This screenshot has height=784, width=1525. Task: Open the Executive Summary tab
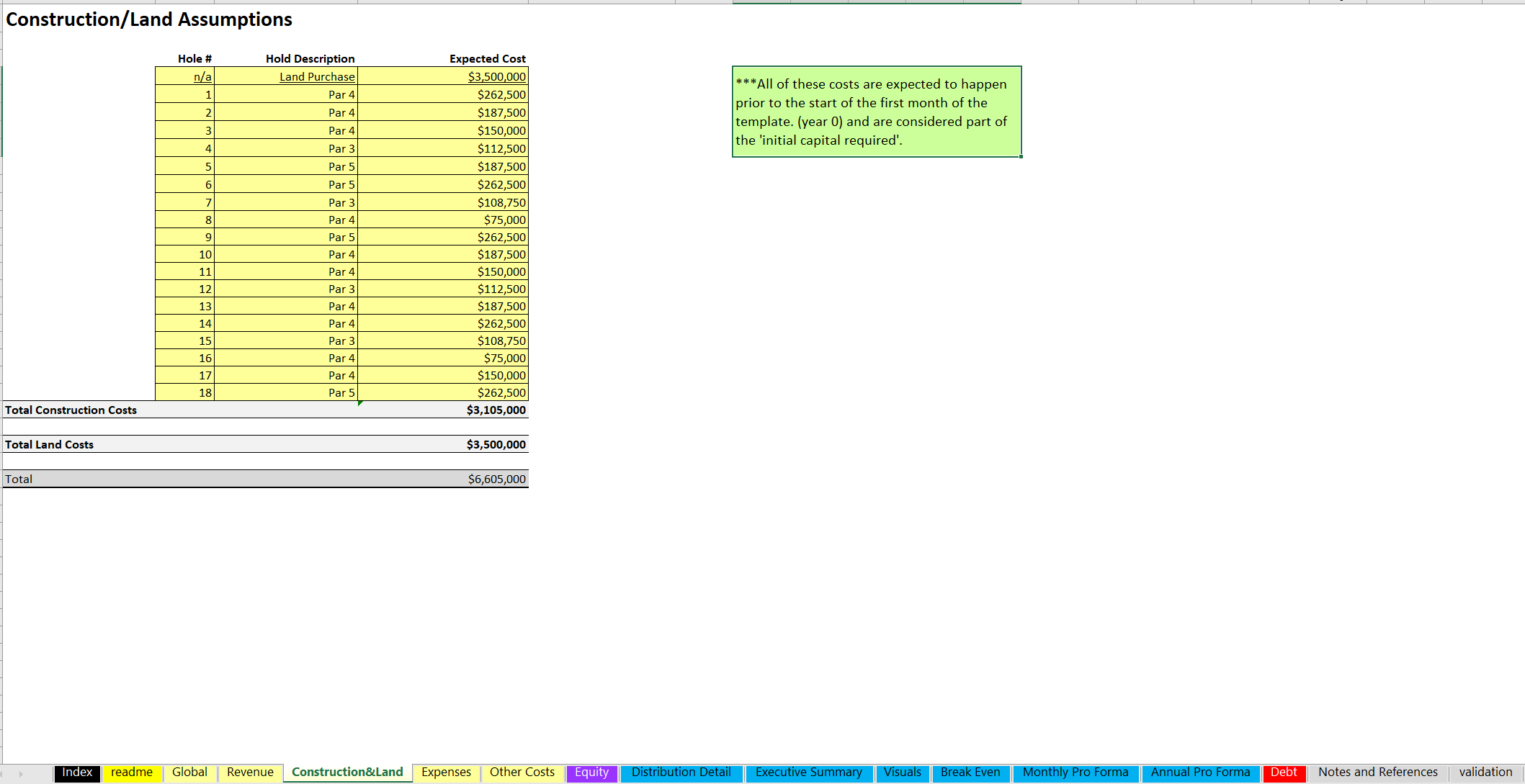click(808, 772)
